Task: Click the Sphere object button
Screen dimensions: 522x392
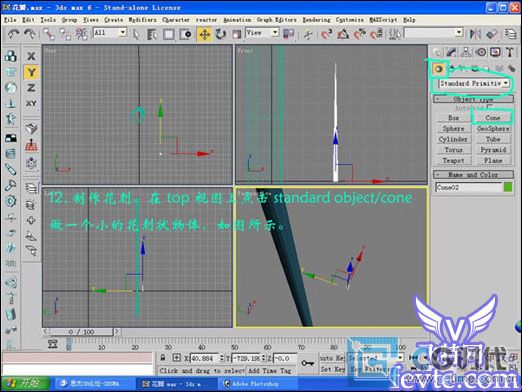Action: (x=454, y=129)
